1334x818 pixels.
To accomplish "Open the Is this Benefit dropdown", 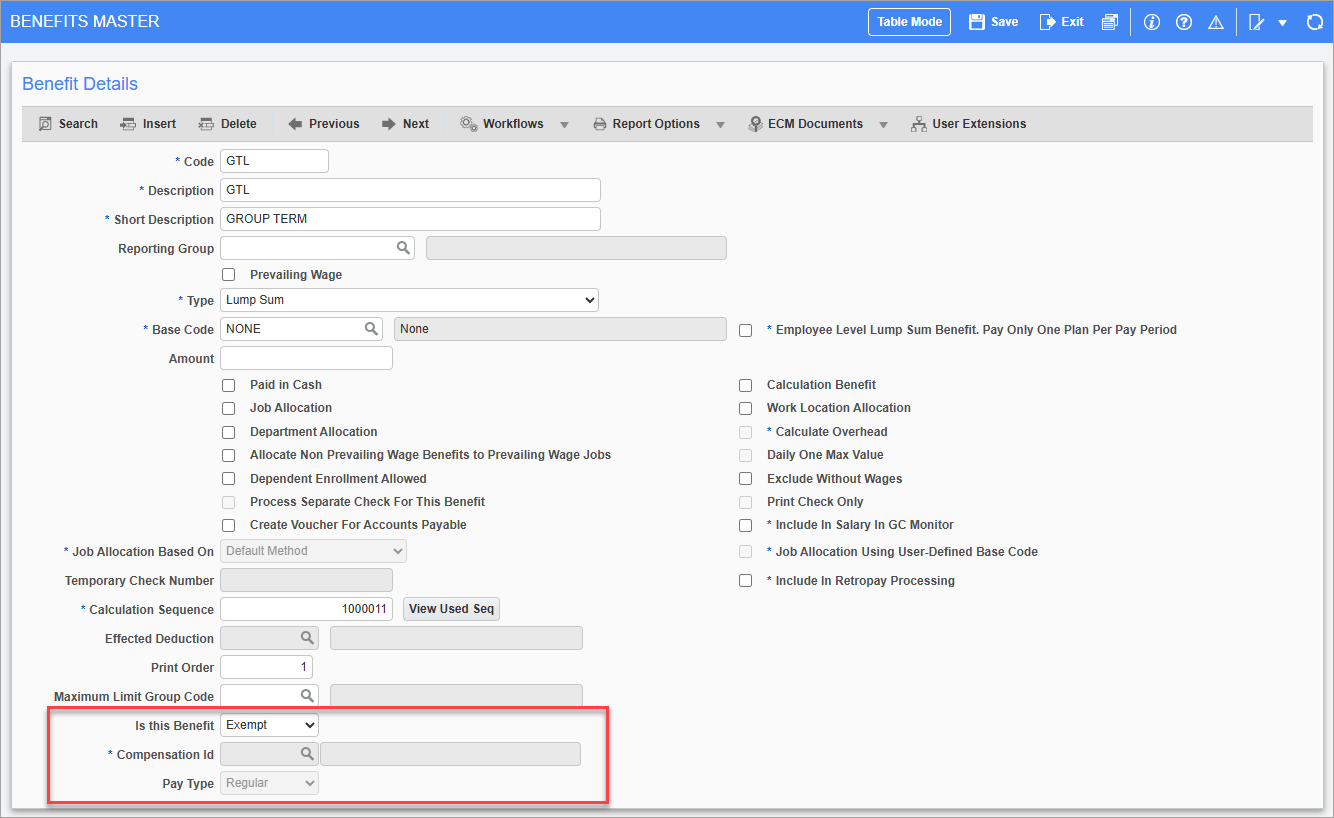I will tap(269, 725).
